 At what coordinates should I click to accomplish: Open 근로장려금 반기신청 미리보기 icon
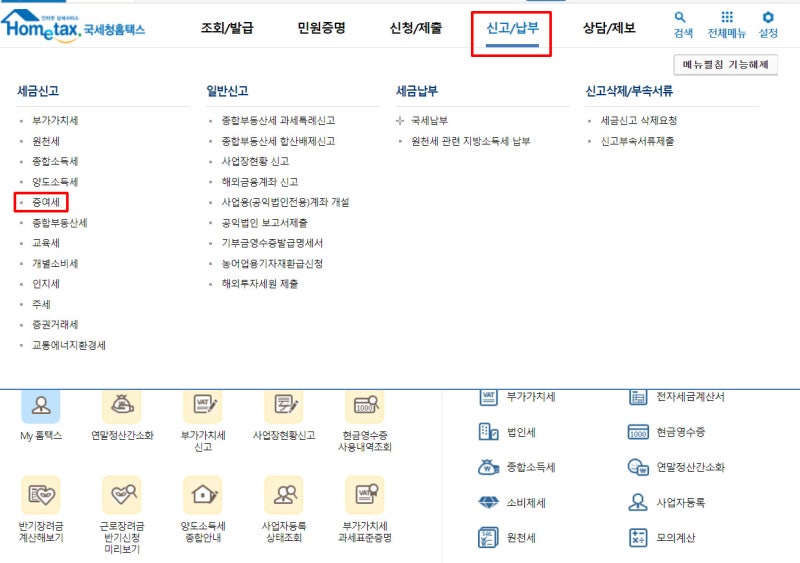pos(122,495)
